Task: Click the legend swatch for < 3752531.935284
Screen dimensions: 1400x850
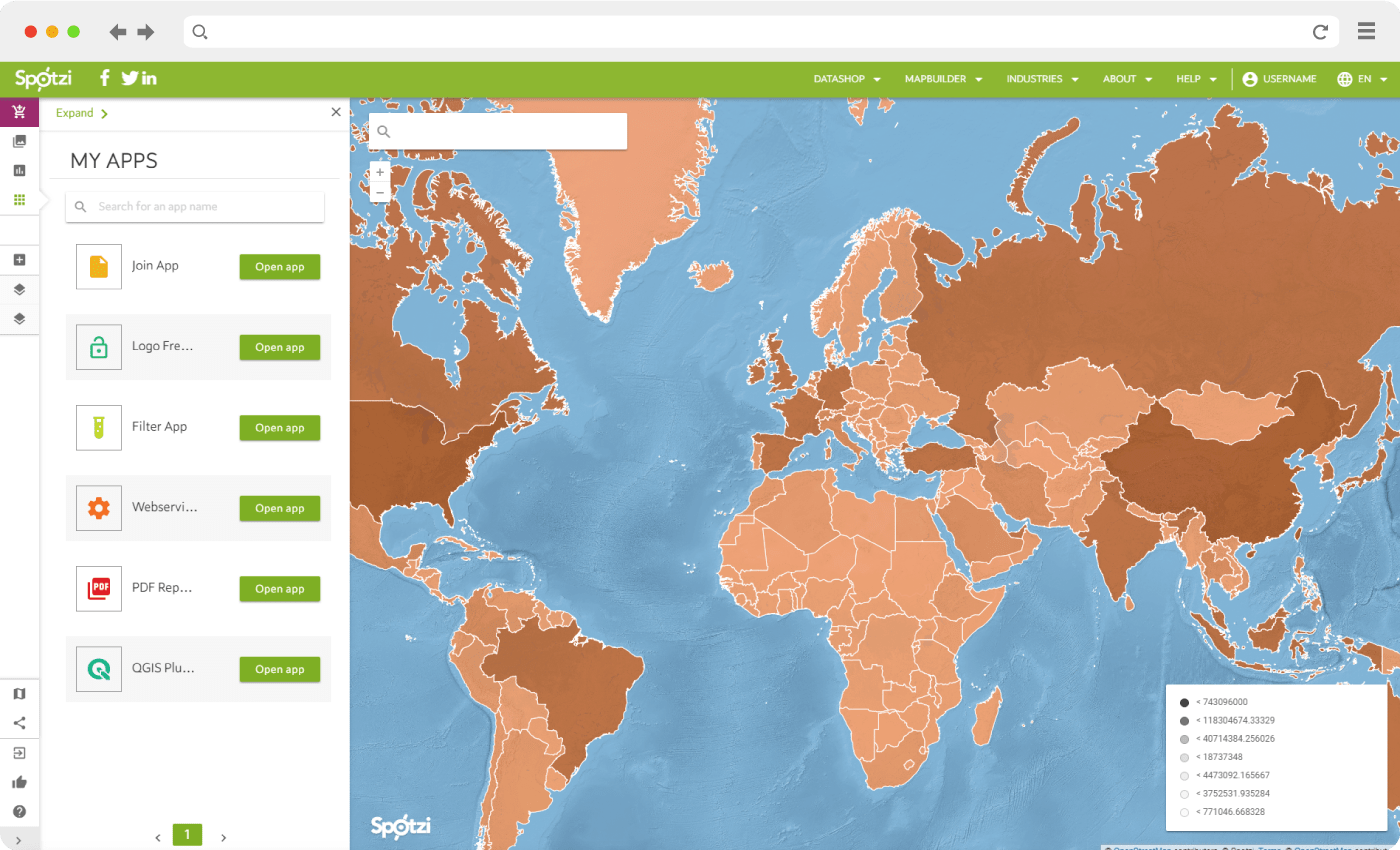Action: coord(1184,793)
